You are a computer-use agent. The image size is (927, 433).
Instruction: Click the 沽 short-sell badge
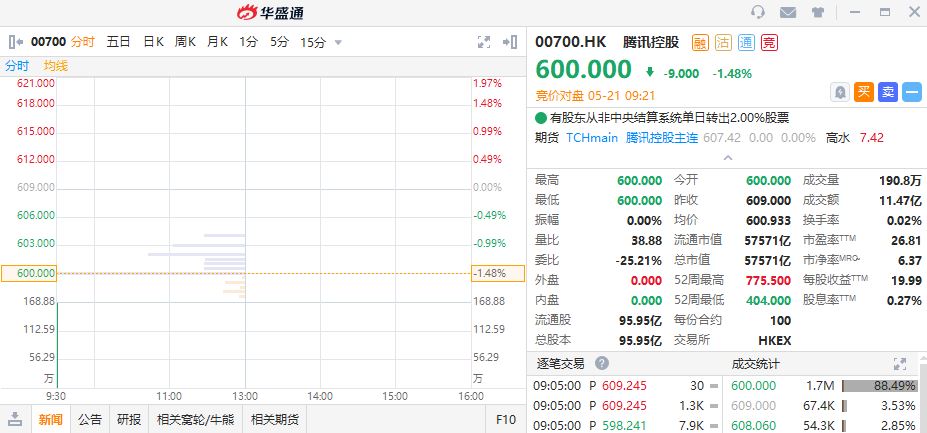point(723,43)
